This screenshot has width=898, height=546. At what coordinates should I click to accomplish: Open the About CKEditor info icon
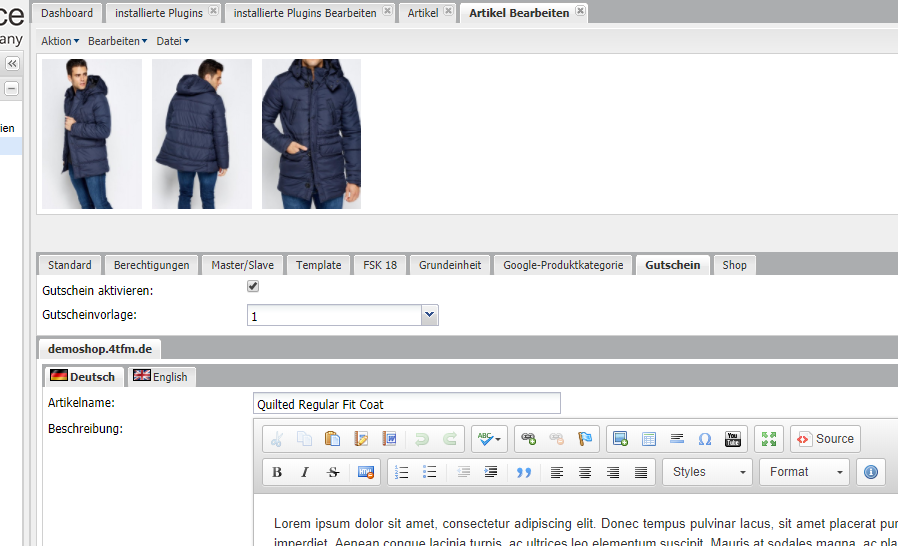tap(870, 472)
